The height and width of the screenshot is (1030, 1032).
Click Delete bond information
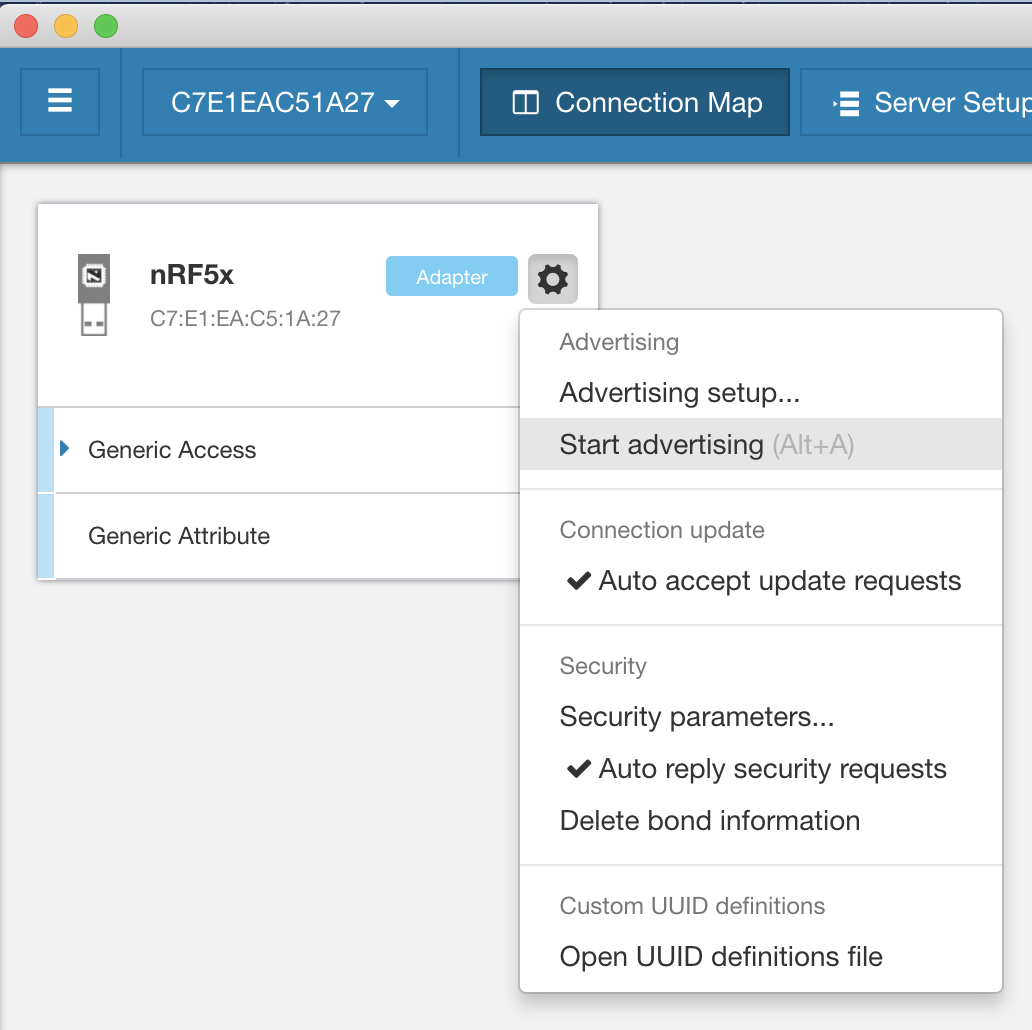point(710,821)
